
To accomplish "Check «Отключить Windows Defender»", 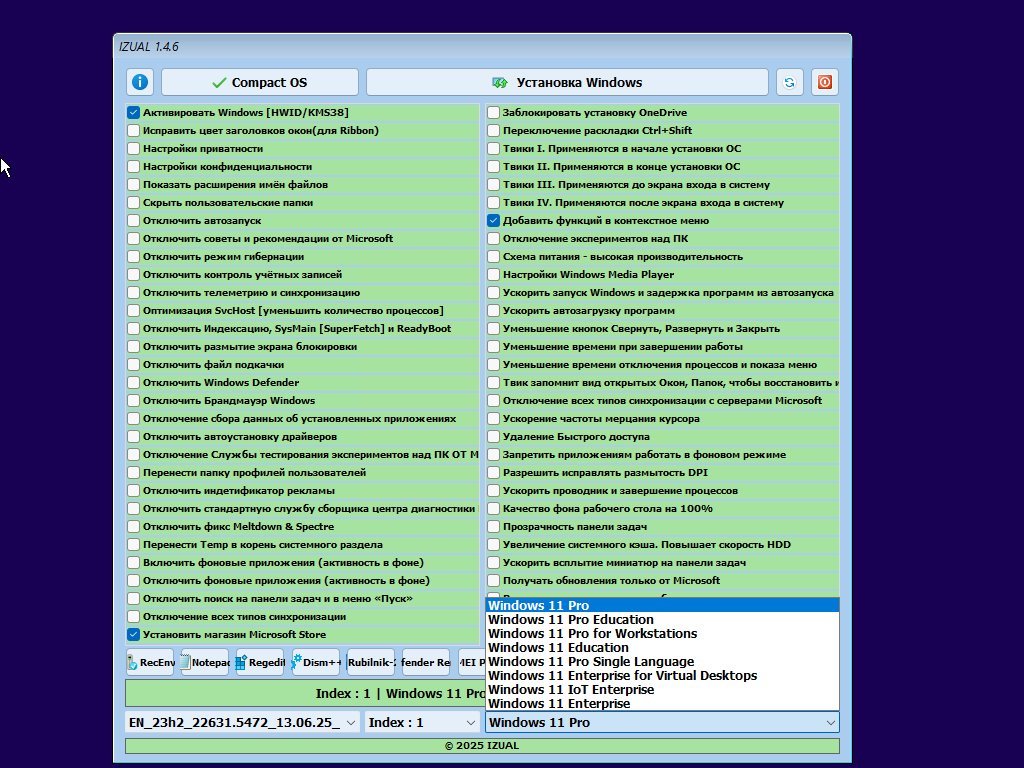I will point(133,383).
